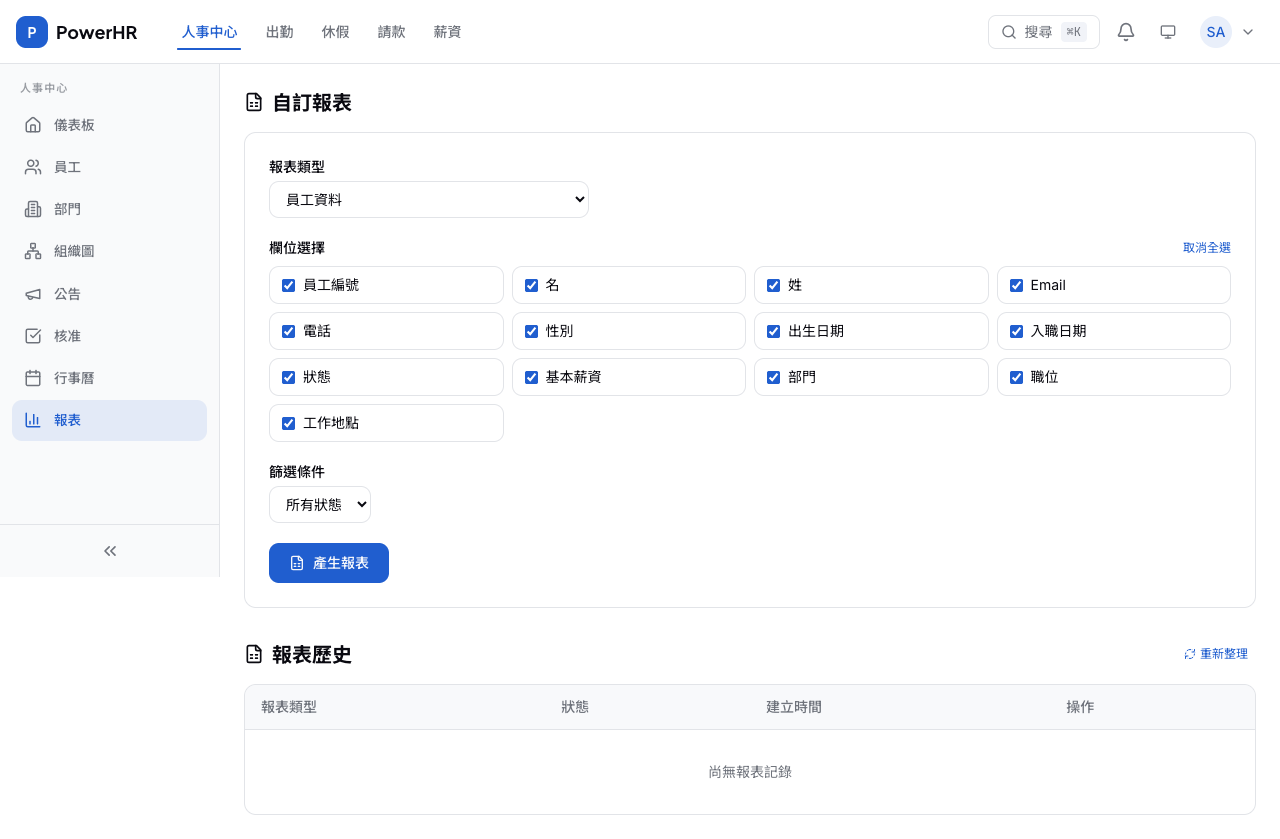Uncheck the 工作地點 field
The image size is (1280, 839).
click(288, 423)
